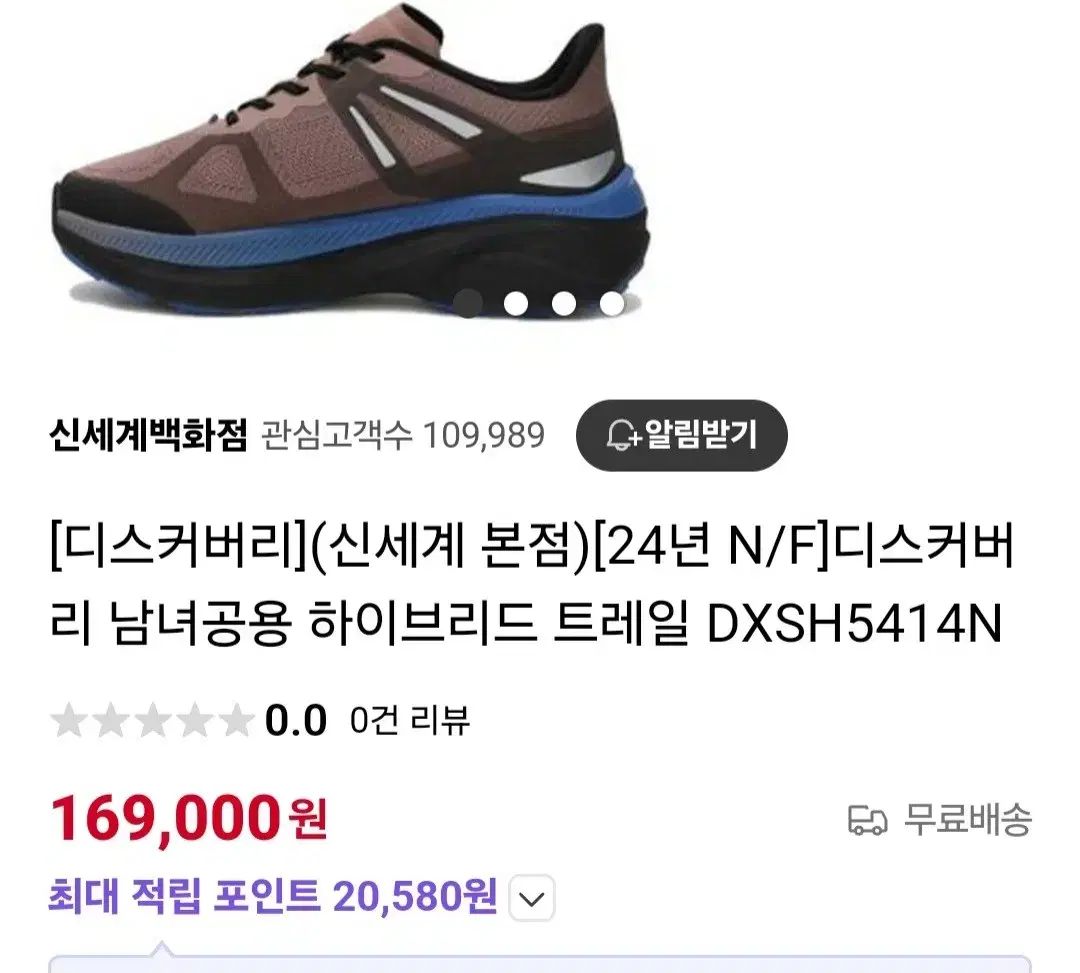Viewport: 1080px width, 973px height.
Task: Open the 신세계백화점 store link
Action: click(x=147, y=435)
